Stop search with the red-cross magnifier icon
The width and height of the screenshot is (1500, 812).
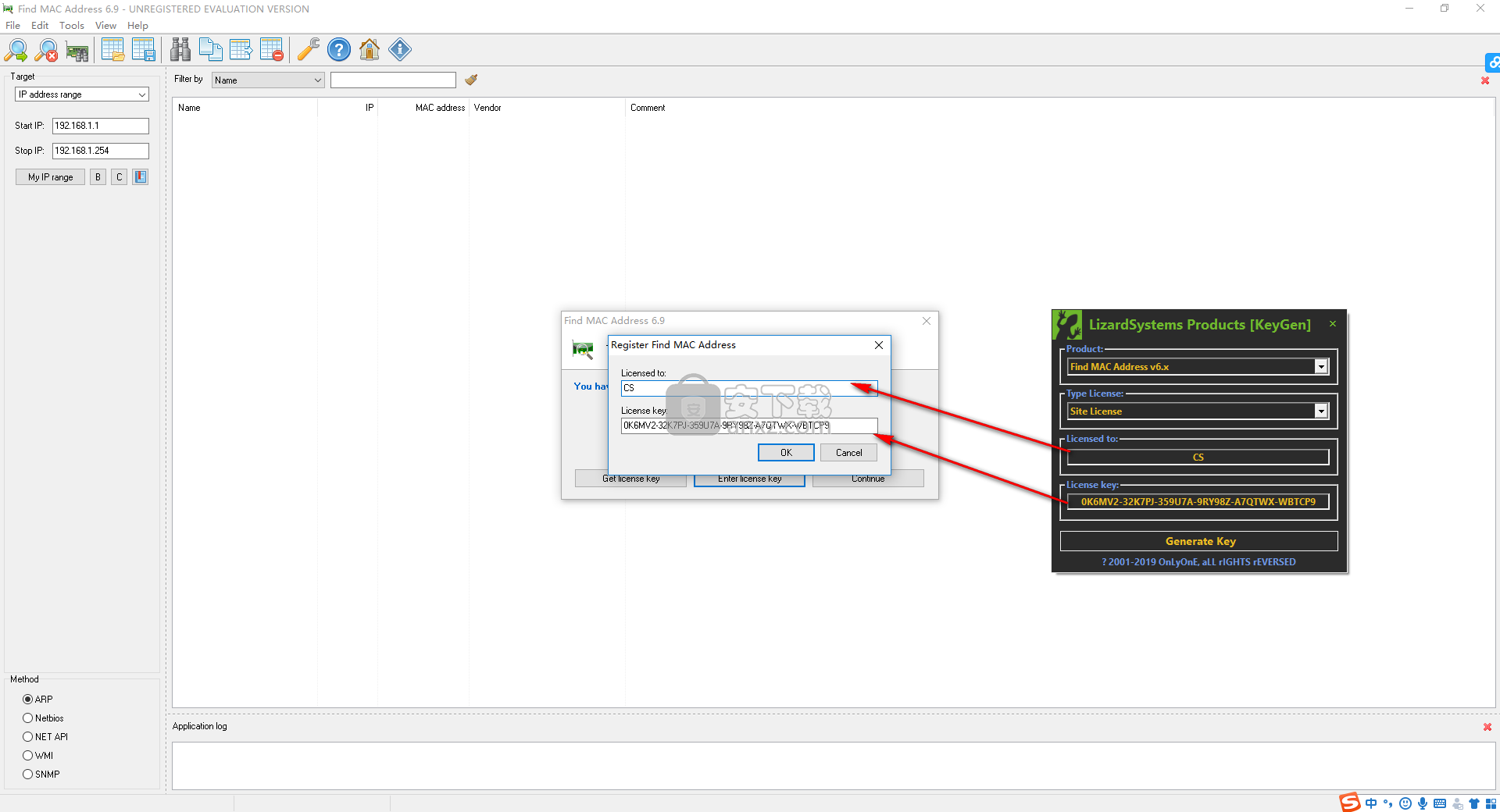pyautogui.click(x=47, y=50)
